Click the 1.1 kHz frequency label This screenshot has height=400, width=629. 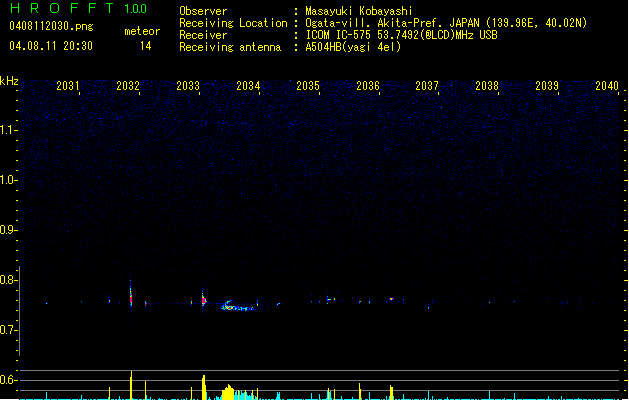(x=8, y=130)
